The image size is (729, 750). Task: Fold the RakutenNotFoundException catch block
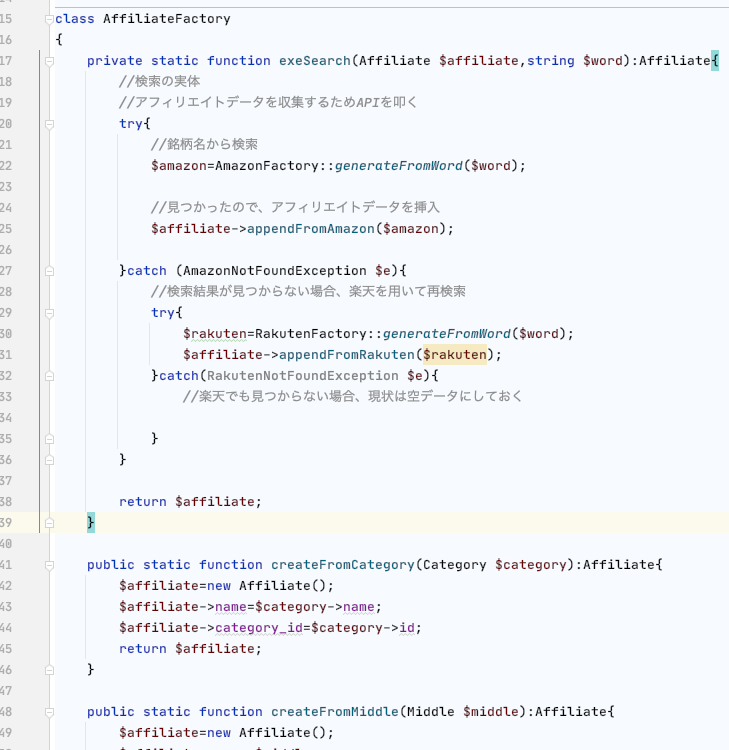coord(49,376)
